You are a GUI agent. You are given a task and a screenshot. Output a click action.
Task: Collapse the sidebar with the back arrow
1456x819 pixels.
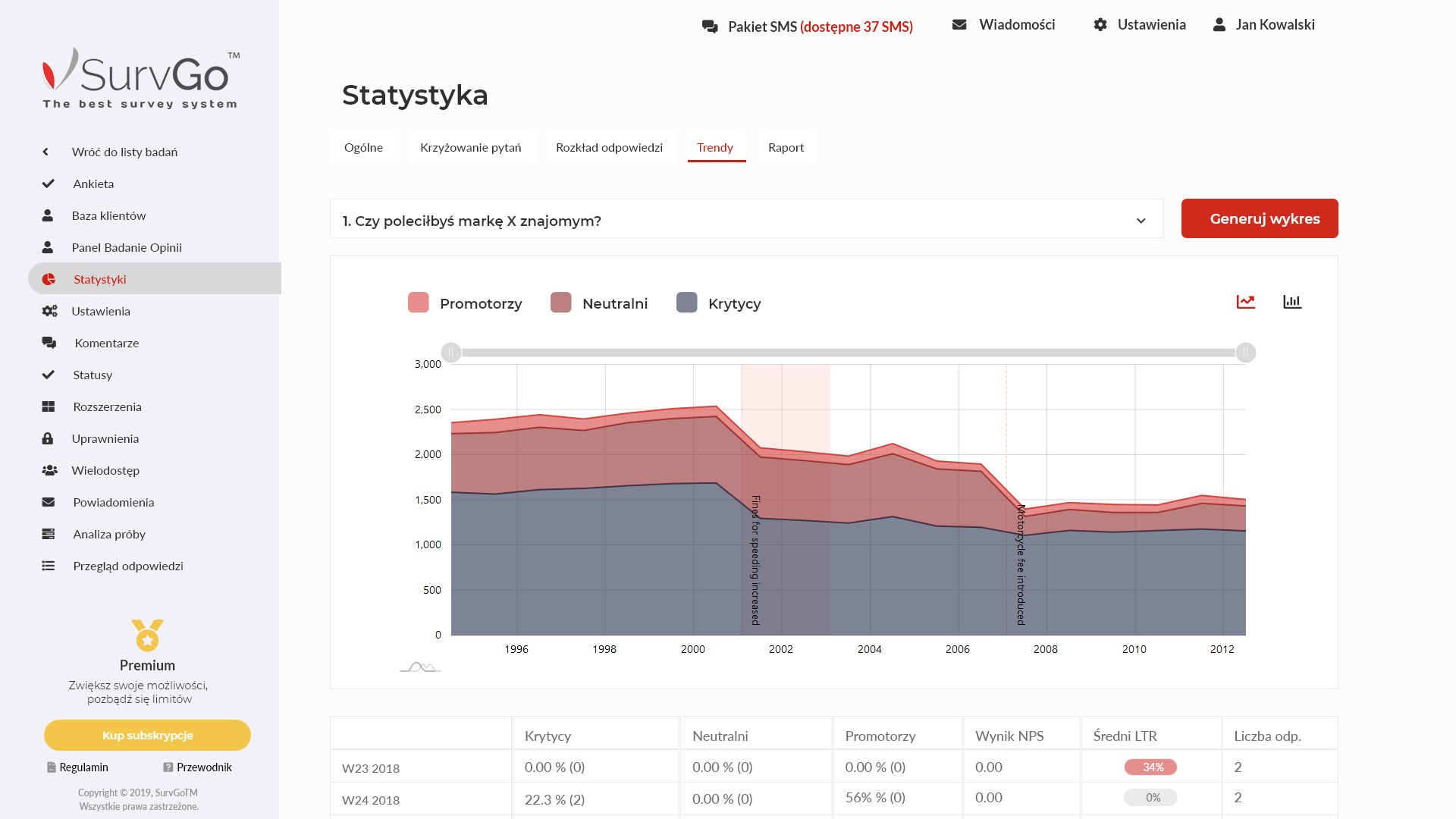pyautogui.click(x=45, y=152)
